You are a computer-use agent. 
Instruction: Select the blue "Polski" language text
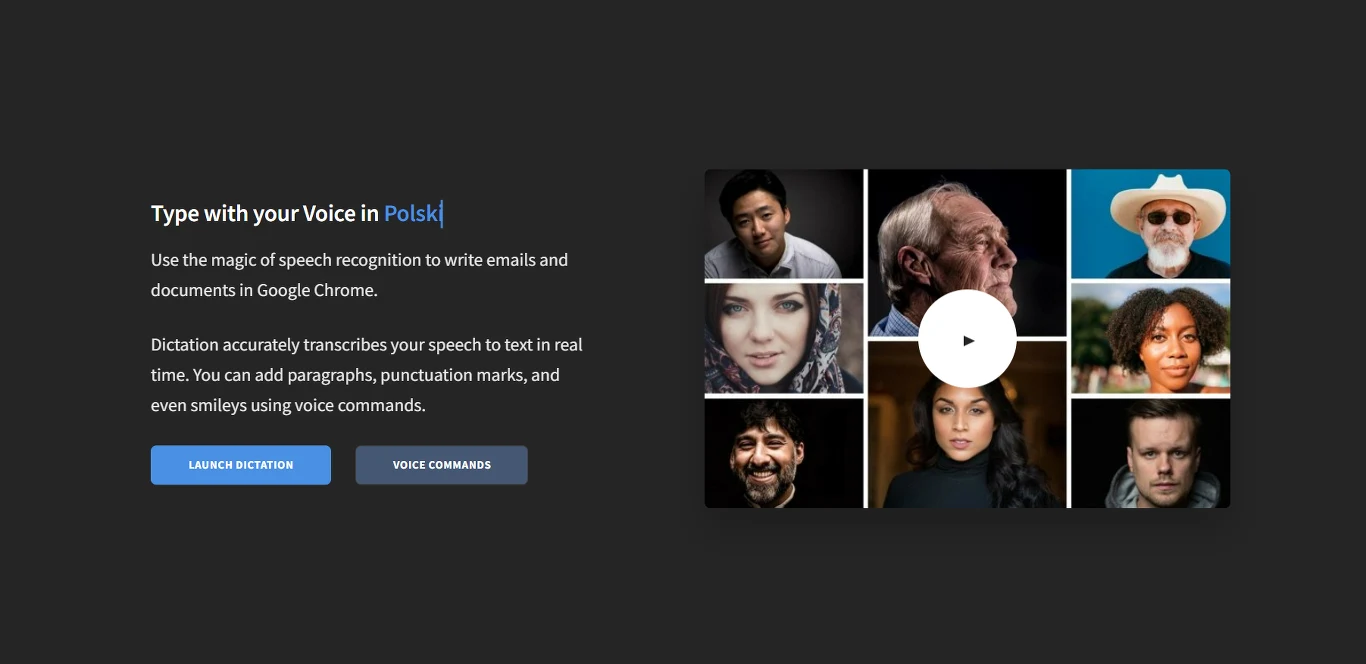click(412, 213)
